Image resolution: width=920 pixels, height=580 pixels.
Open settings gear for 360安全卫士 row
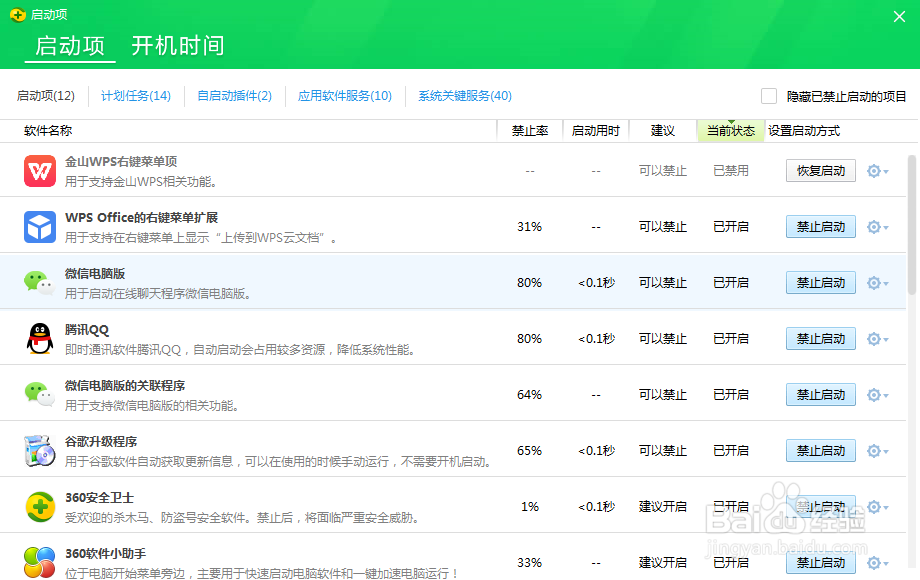871,506
